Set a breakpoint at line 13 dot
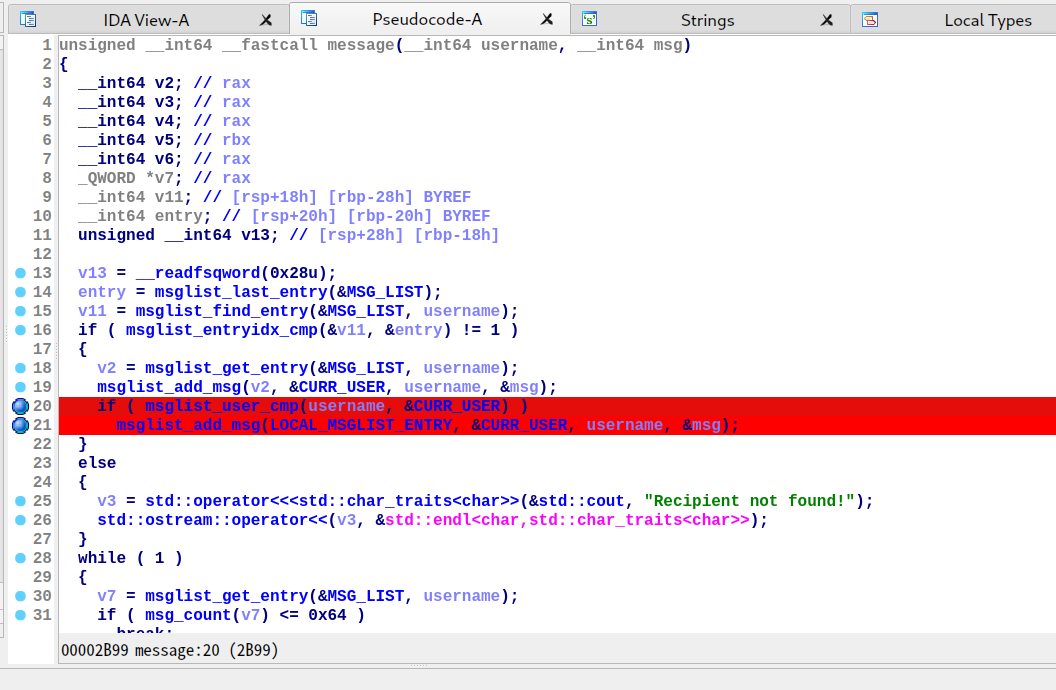 (20, 273)
